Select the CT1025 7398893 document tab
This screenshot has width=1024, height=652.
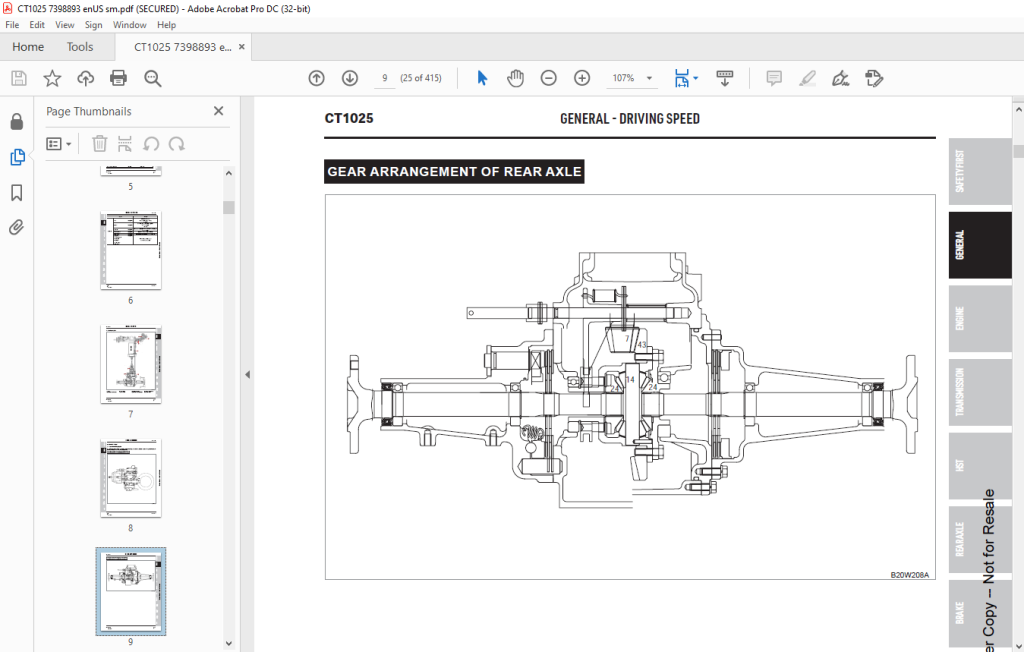click(182, 47)
